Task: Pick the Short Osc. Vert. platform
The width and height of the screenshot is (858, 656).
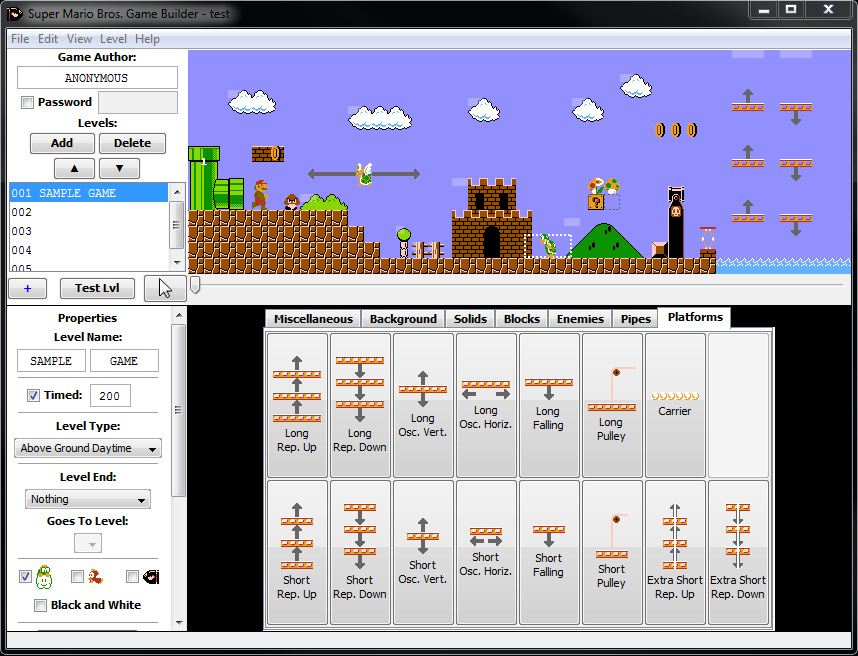Action: 423,552
